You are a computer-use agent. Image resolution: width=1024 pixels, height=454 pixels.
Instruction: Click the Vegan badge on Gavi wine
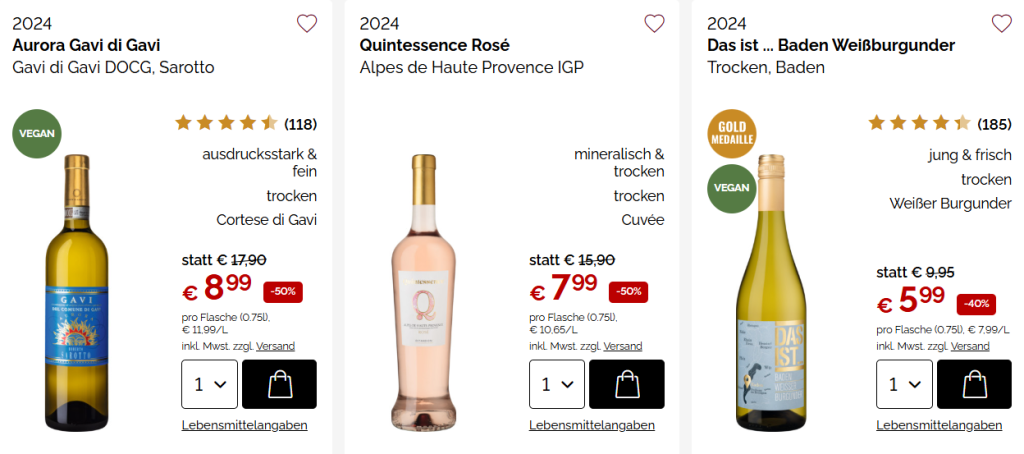click(x=37, y=133)
